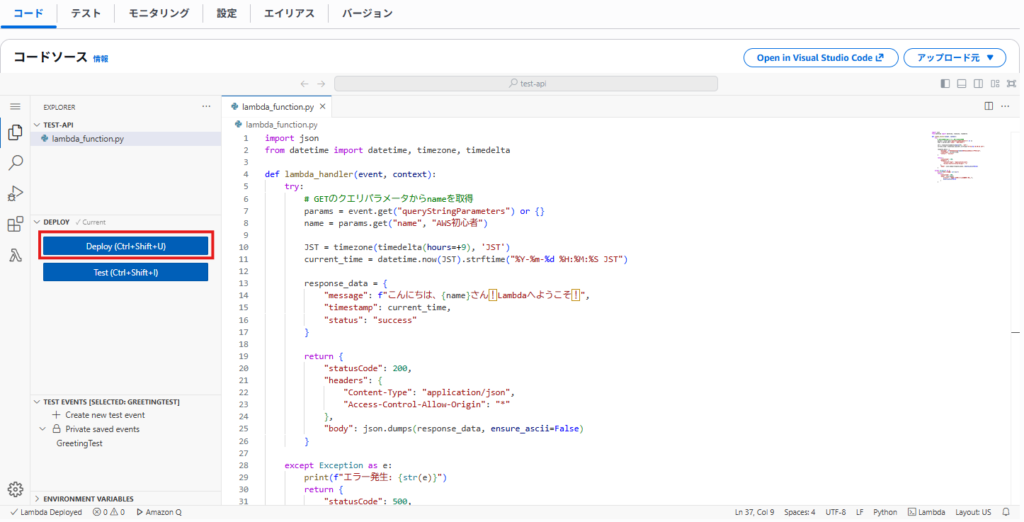1024x522 pixels.
Task: Switch to the バージョン tab
Action: [x=367, y=13]
